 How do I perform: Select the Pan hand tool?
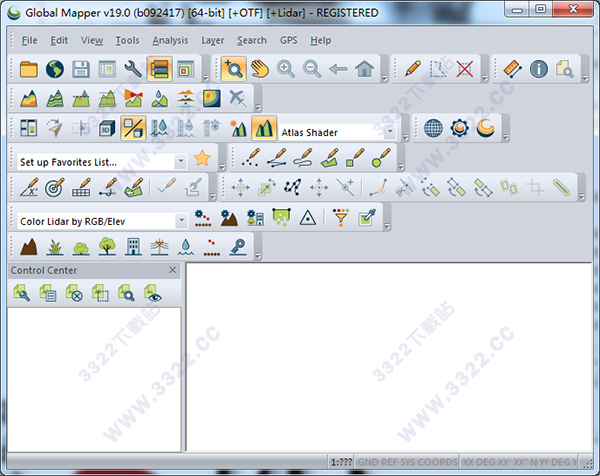tap(260, 69)
